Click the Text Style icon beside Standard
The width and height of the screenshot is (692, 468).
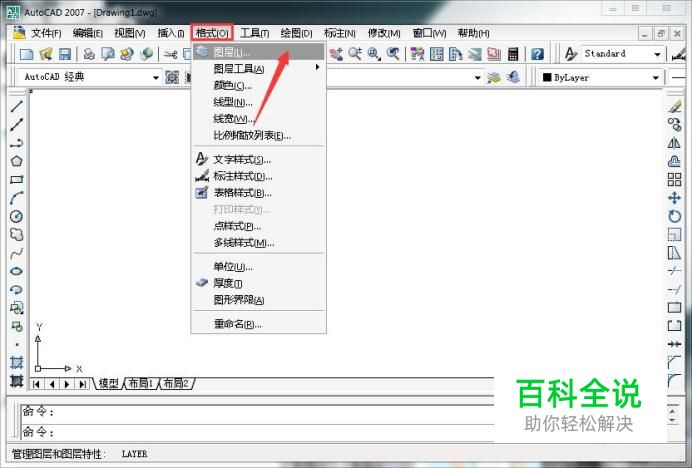click(x=571, y=54)
